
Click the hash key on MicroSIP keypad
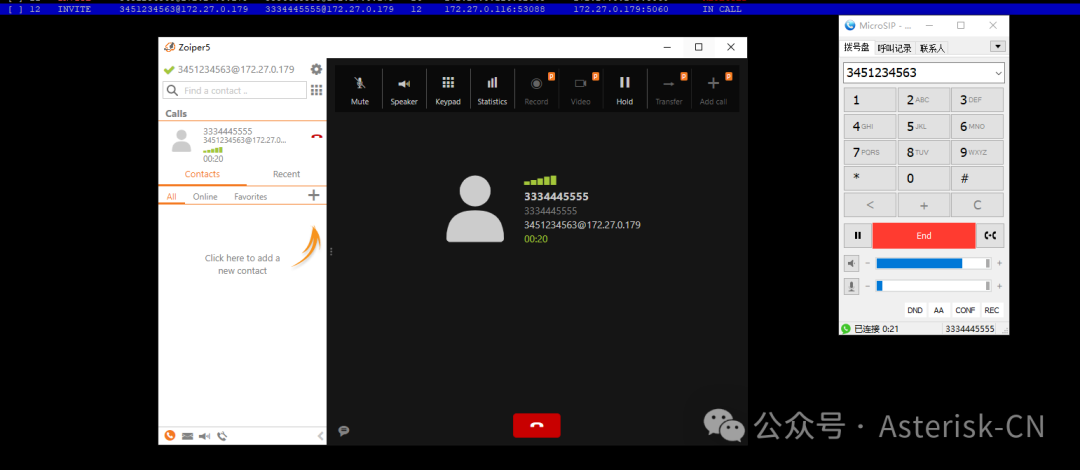977,178
